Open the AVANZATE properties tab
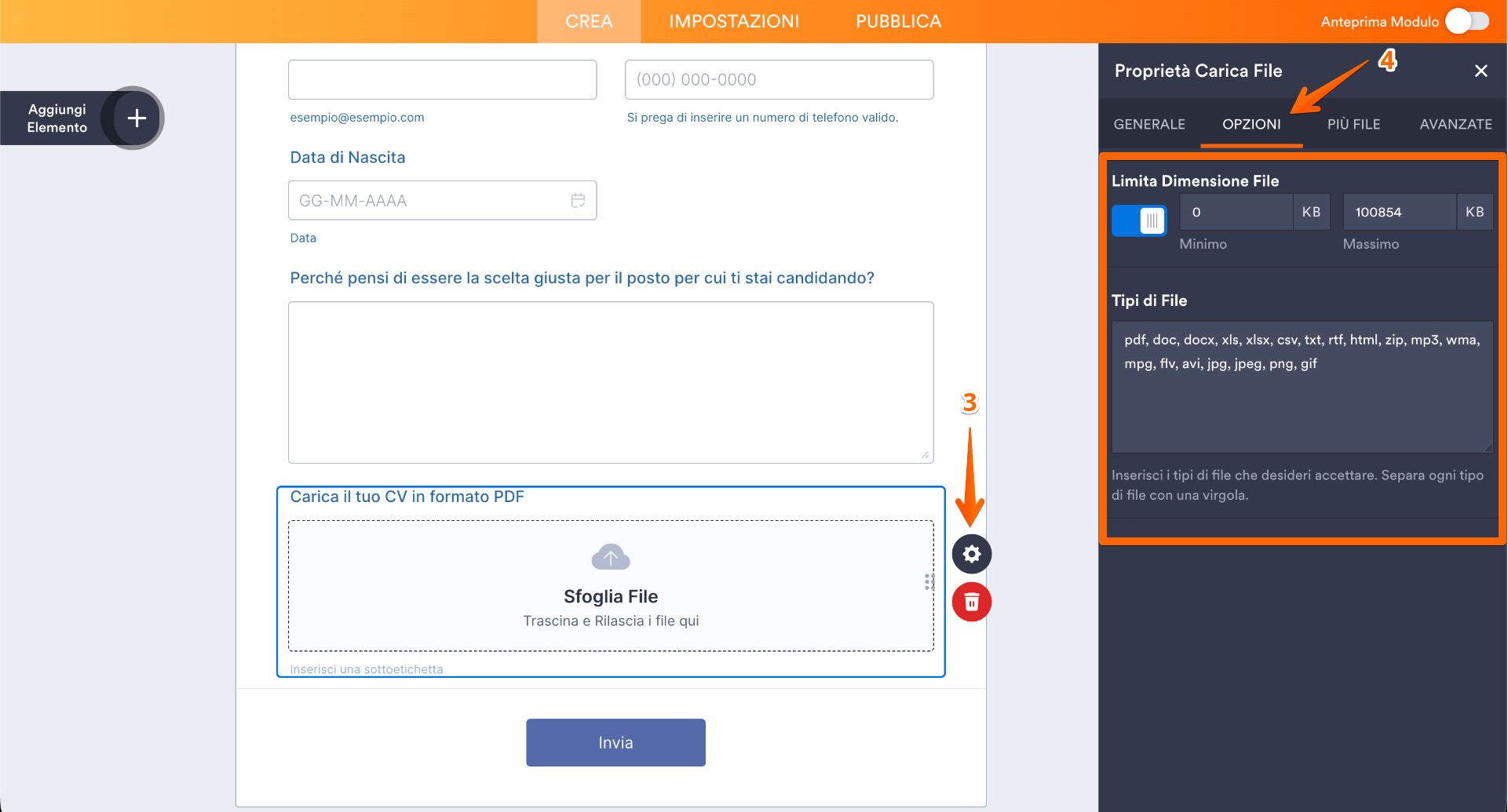Image resolution: width=1508 pixels, height=812 pixels. pyautogui.click(x=1455, y=124)
